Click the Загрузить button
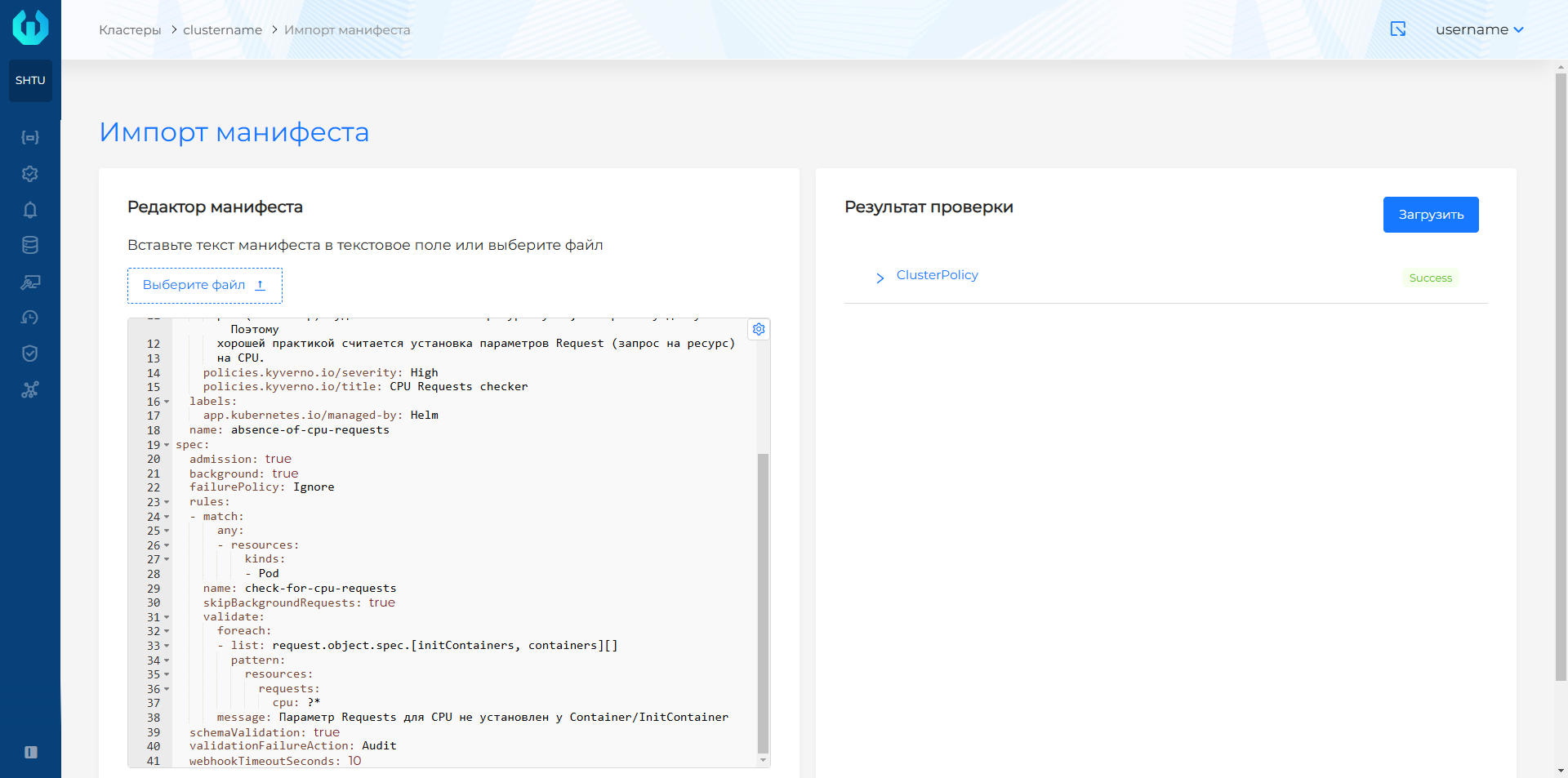This screenshot has width=1568, height=778. click(1430, 215)
